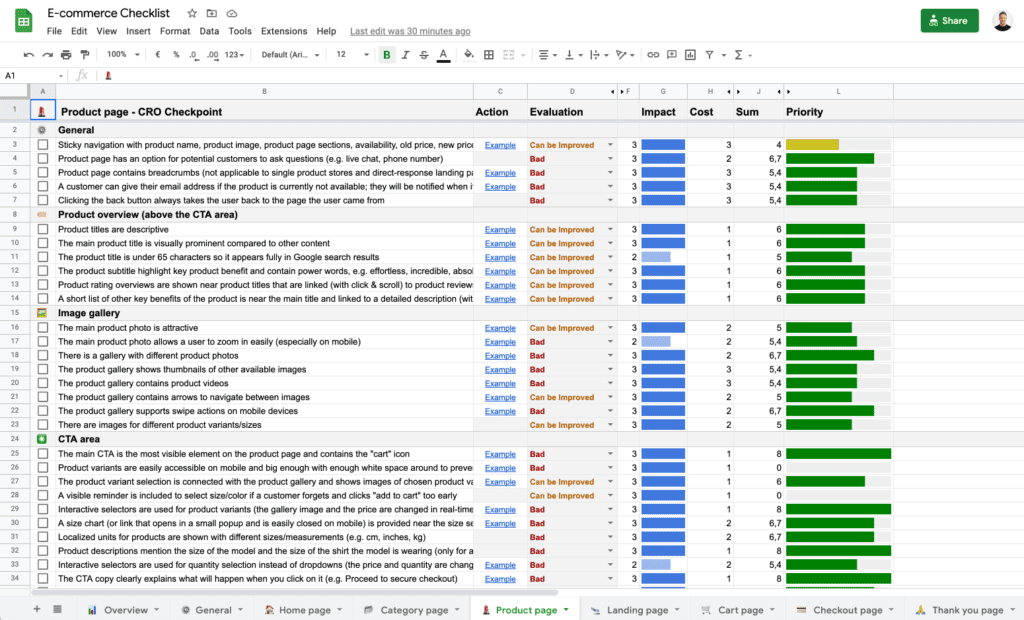The height and width of the screenshot is (620, 1024).
Task: Apply bold formatting
Action: 385,55
